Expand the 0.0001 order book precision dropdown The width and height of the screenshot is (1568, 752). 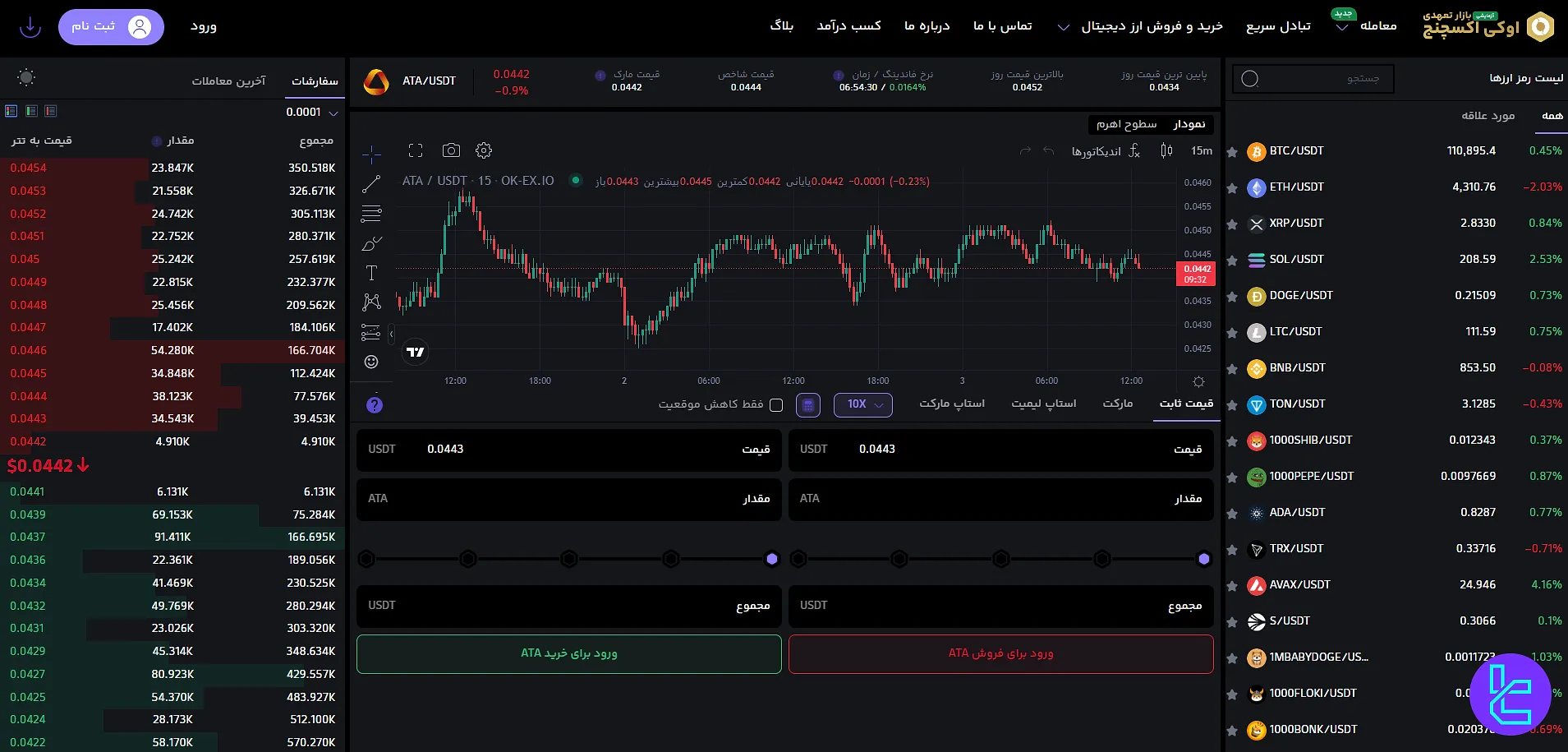pos(312,113)
